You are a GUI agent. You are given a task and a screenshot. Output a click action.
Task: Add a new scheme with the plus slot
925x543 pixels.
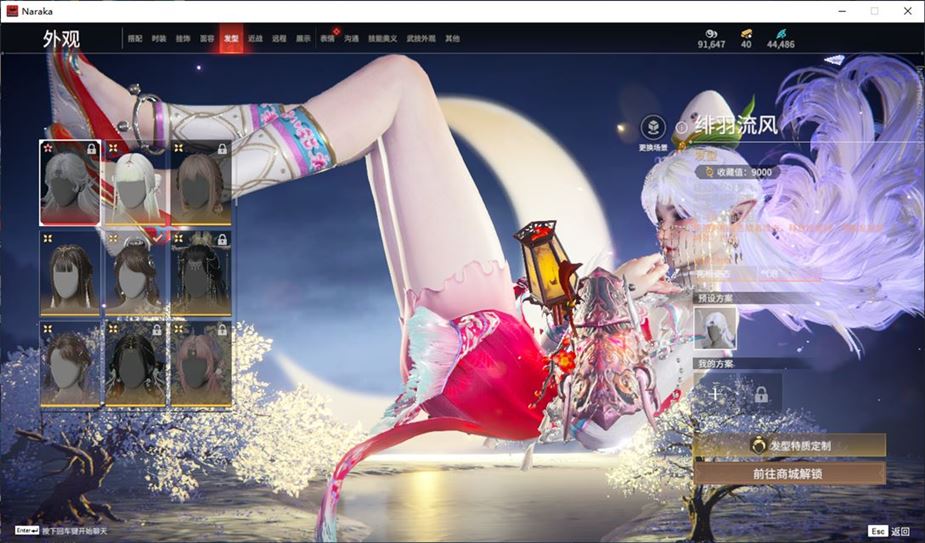[x=715, y=394]
